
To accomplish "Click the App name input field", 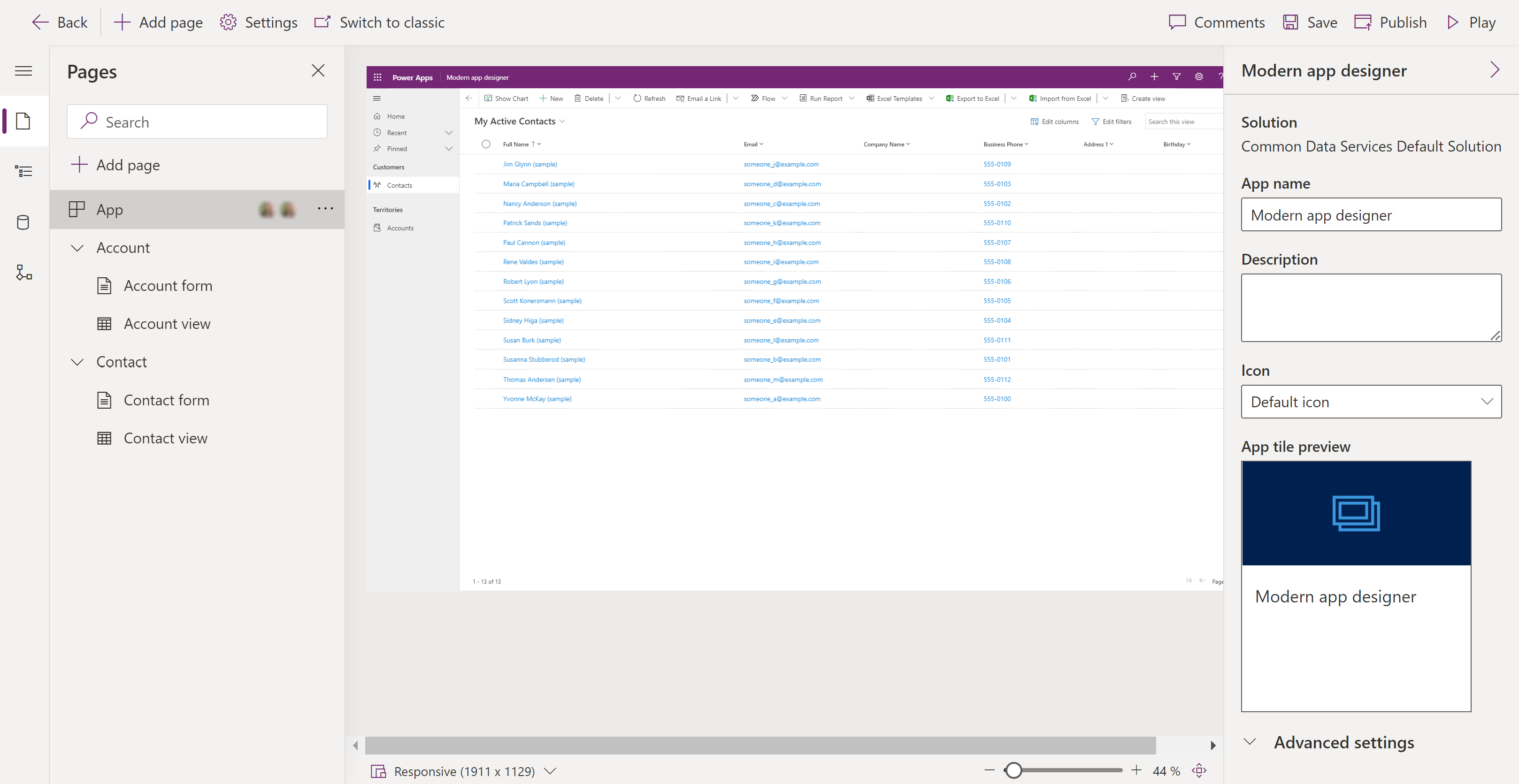I will click(x=1371, y=214).
